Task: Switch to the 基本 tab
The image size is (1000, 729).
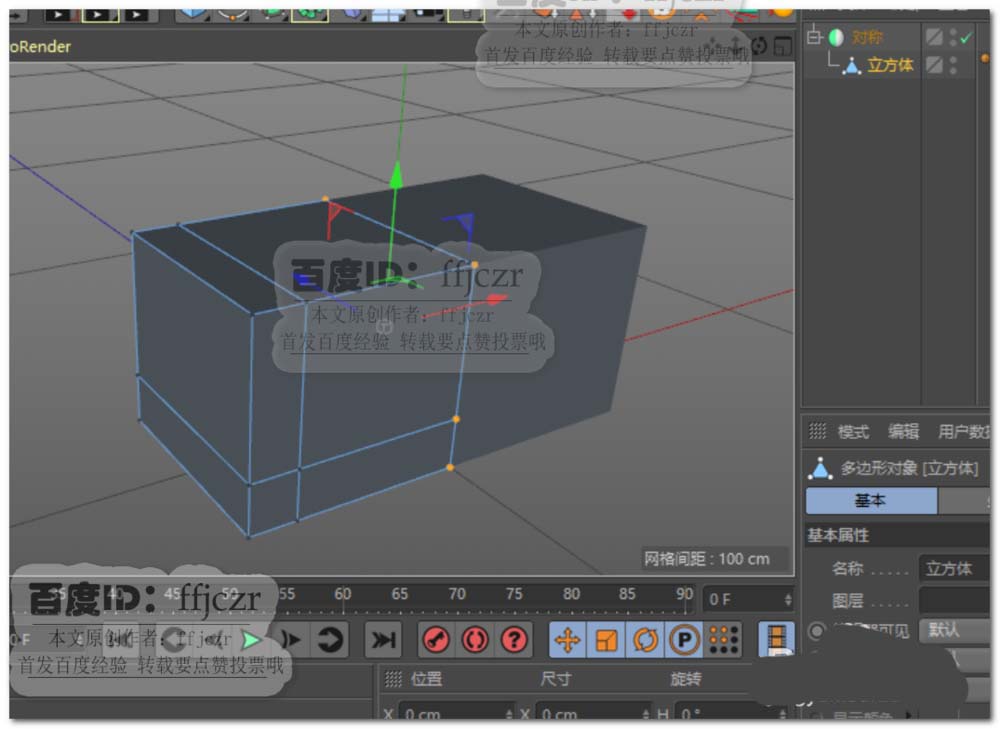Action: (871, 501)
